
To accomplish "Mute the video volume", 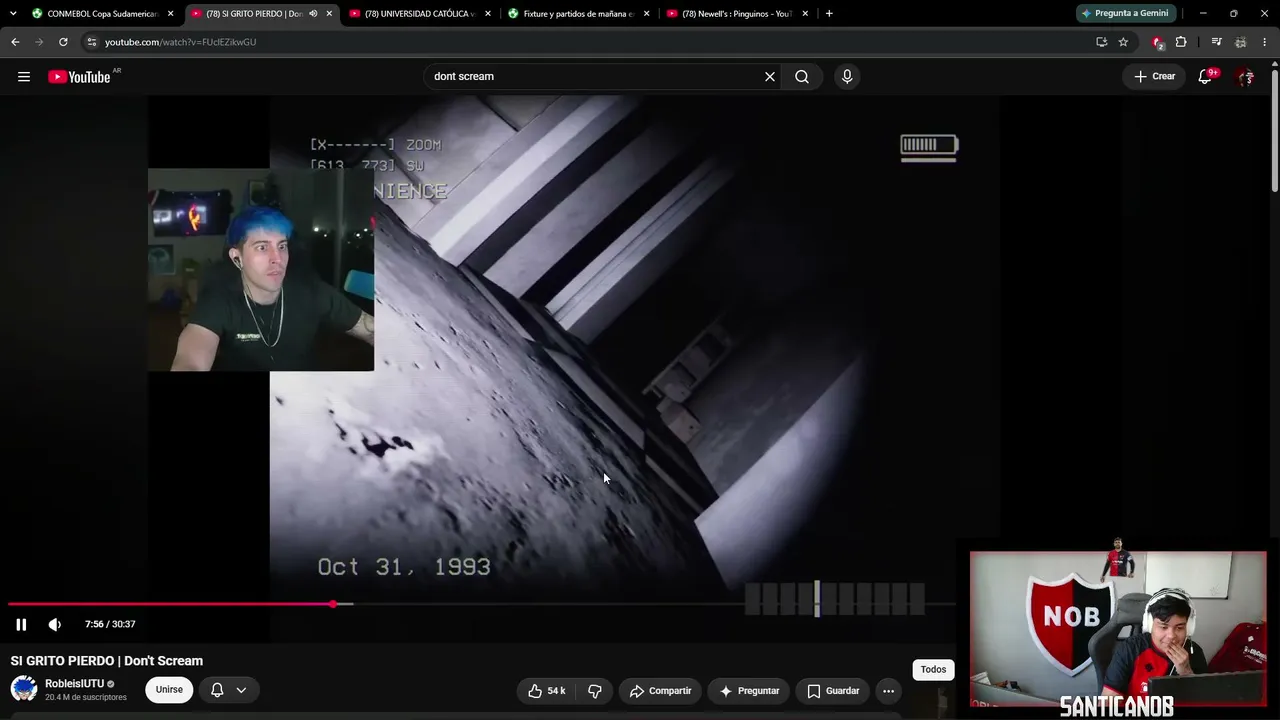I will click(x=55, y=625).
